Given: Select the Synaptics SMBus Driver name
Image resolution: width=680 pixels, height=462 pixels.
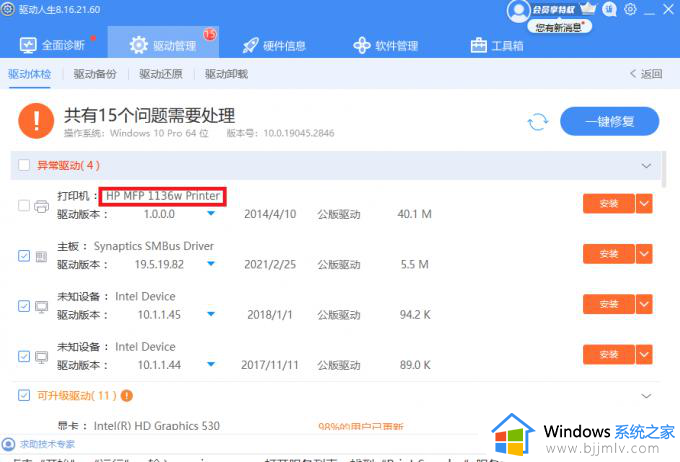Looking at the screenshot, I should [x=154, y=246].
